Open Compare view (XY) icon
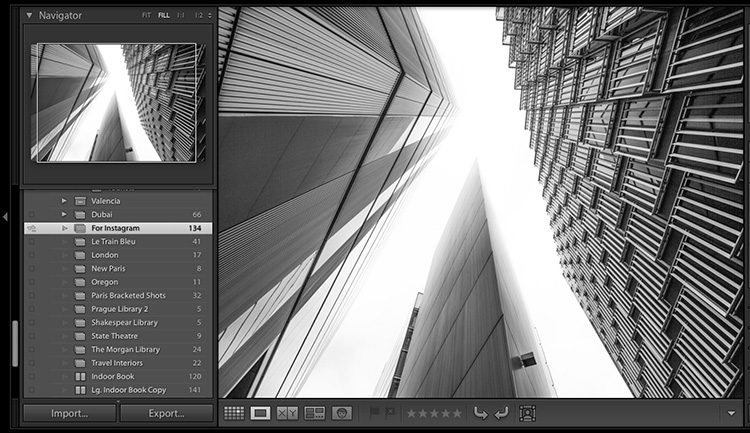750x433 pixels. tap(287, 413)
